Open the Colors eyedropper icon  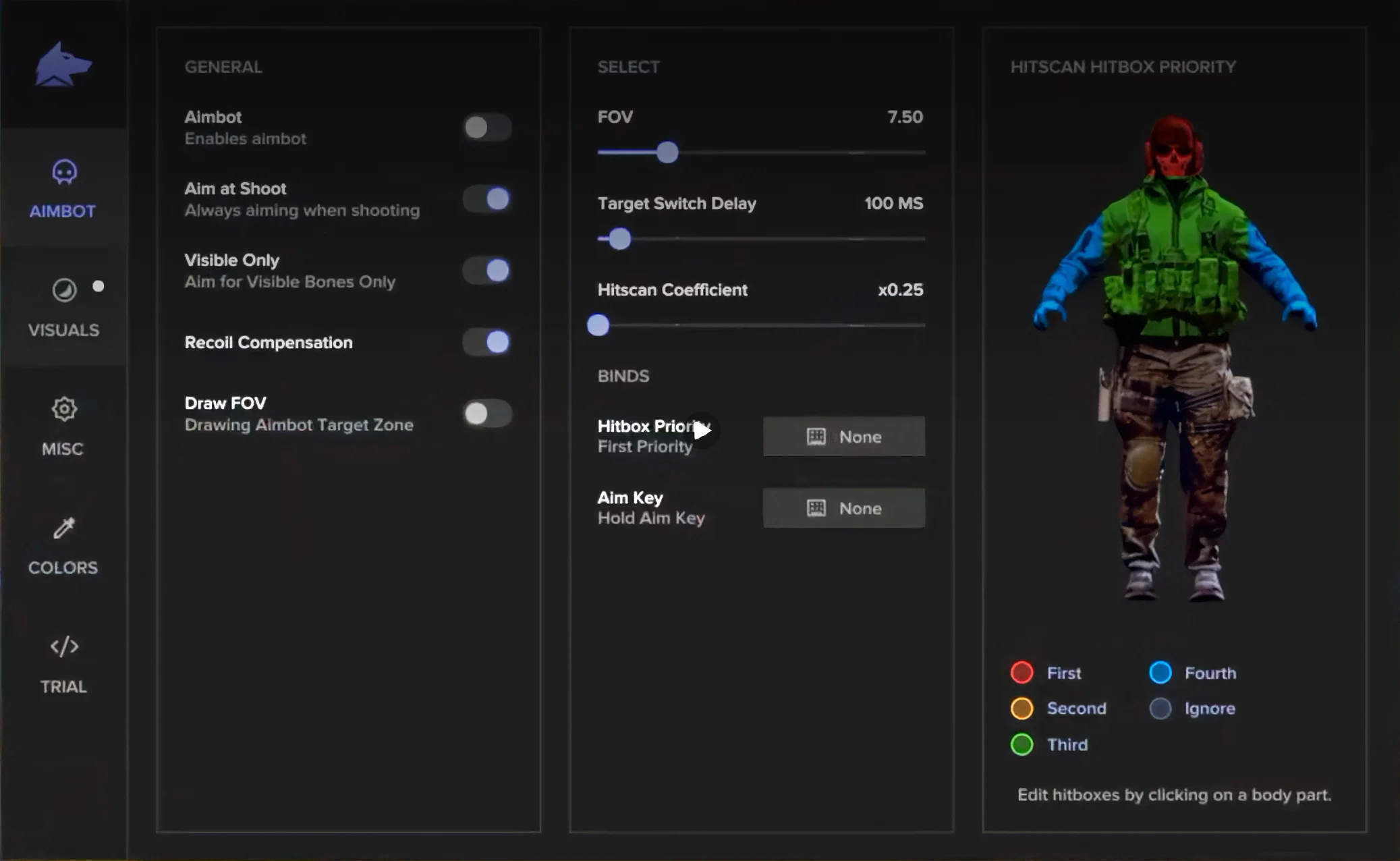point(64,528)
